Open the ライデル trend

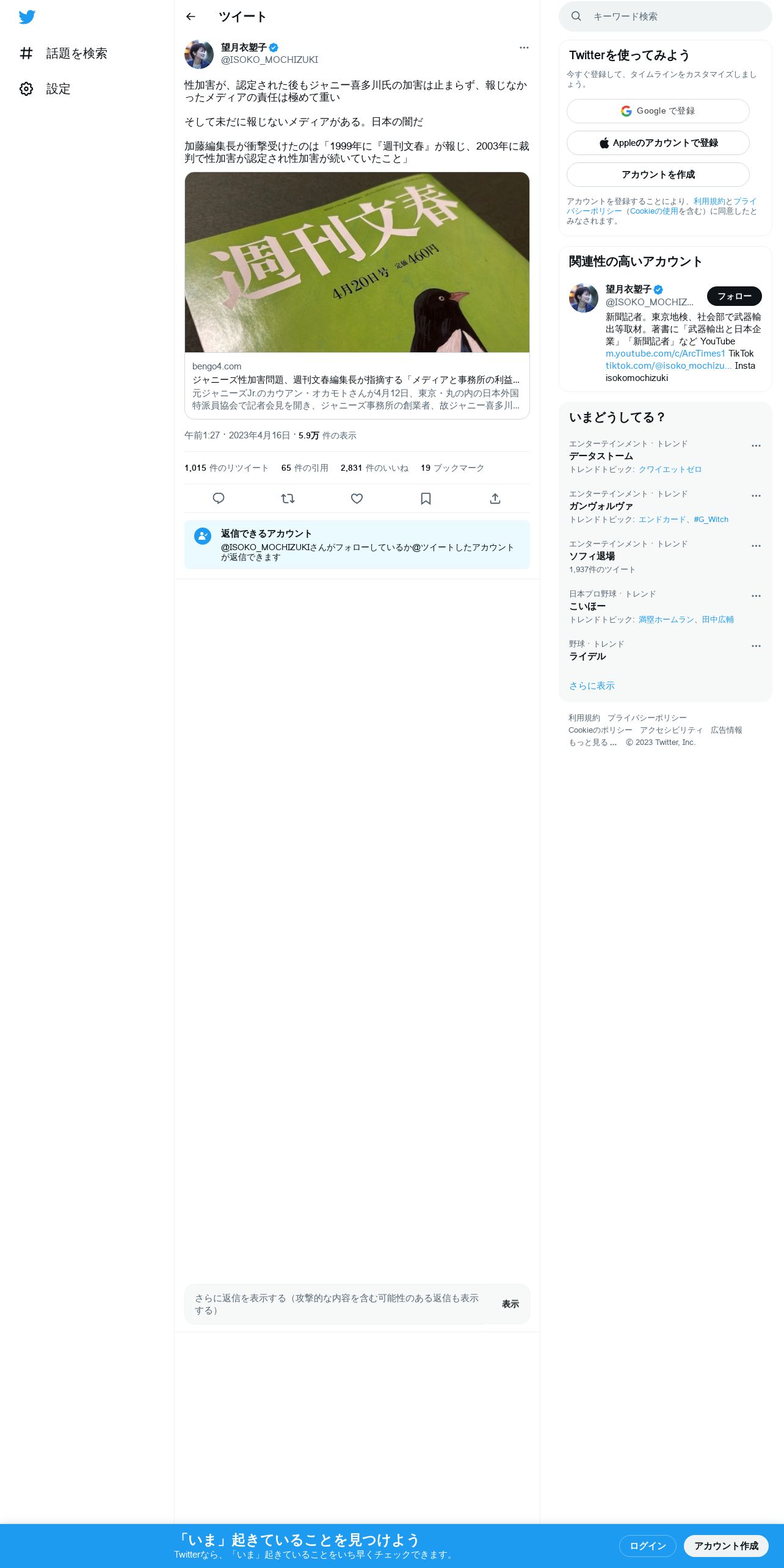587,656
